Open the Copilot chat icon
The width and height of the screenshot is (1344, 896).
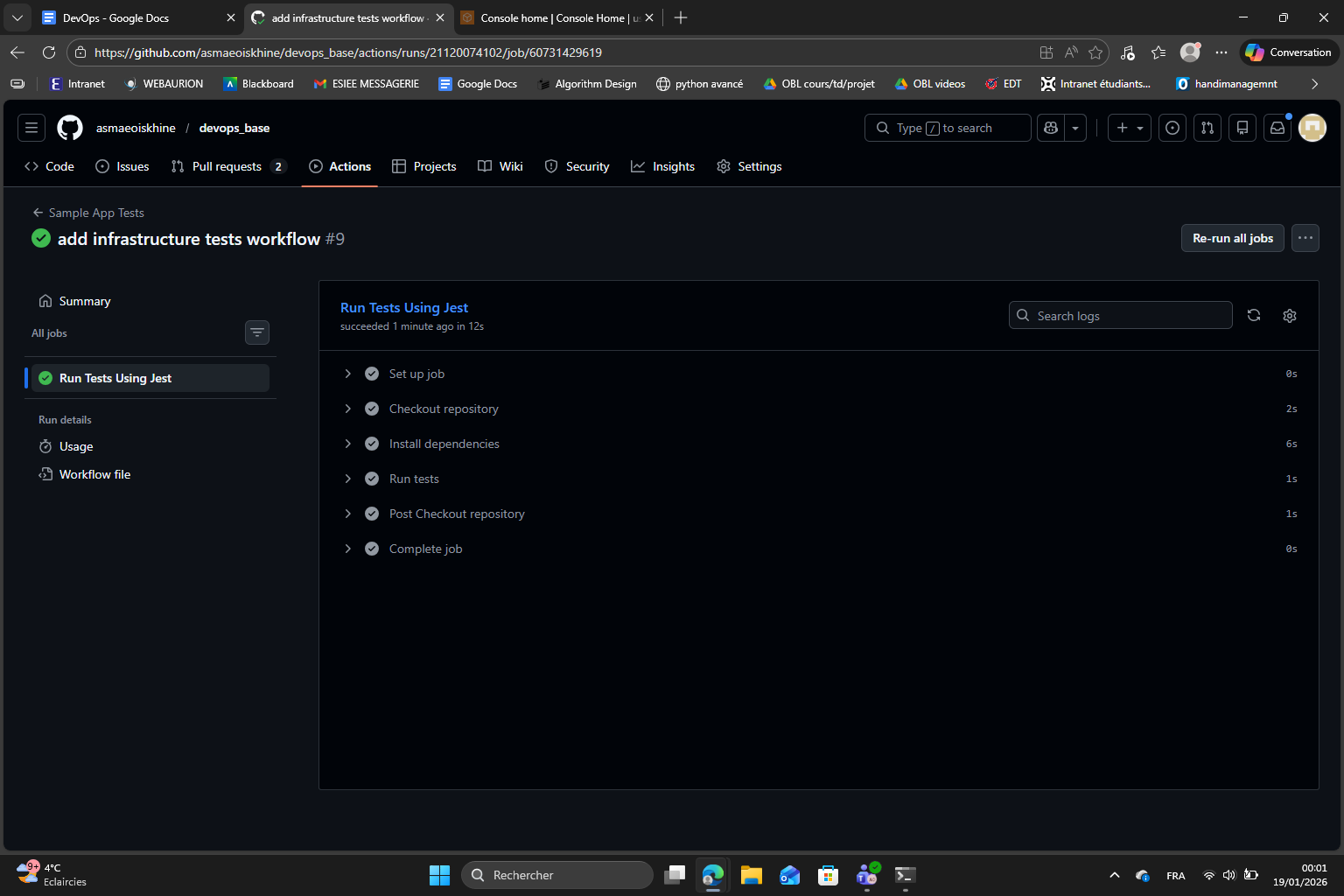click(x=1051, y=128)
